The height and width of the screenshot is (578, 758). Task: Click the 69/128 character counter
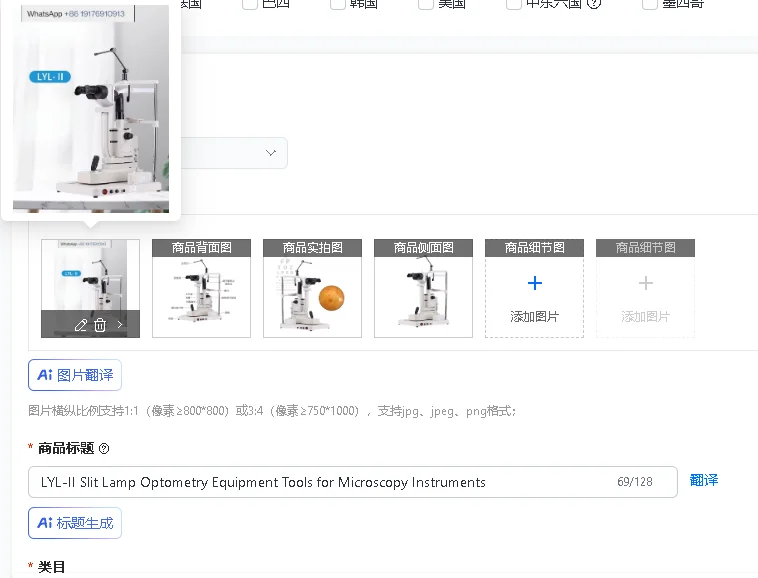point(635,482)
